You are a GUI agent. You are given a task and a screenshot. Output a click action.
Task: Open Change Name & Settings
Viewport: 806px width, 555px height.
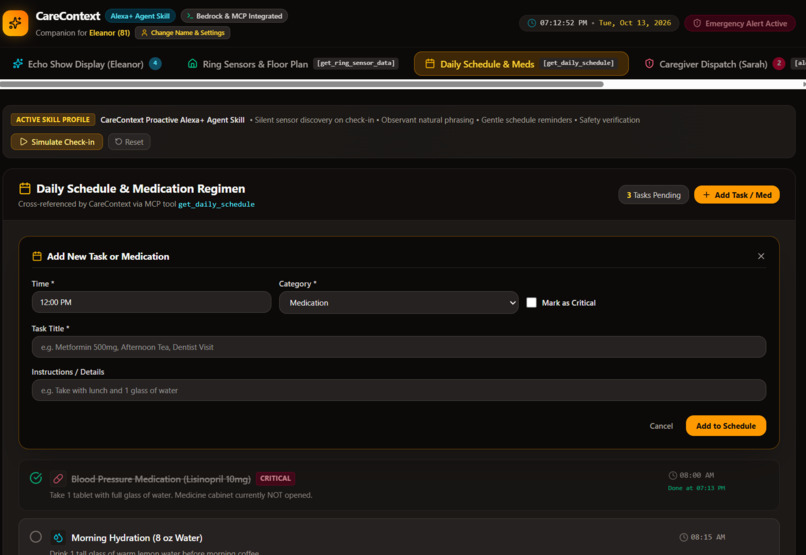point(182,33)
